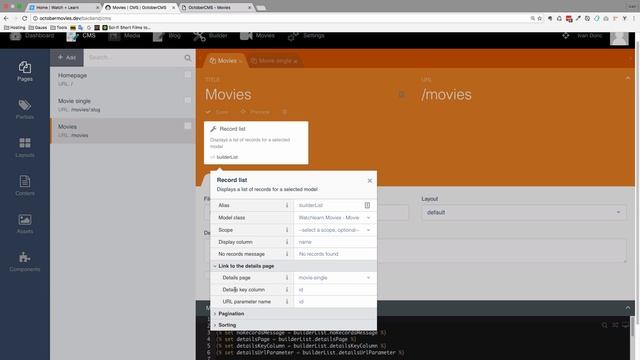Go to Dashboard in top navigation

[x=32, y=36]
